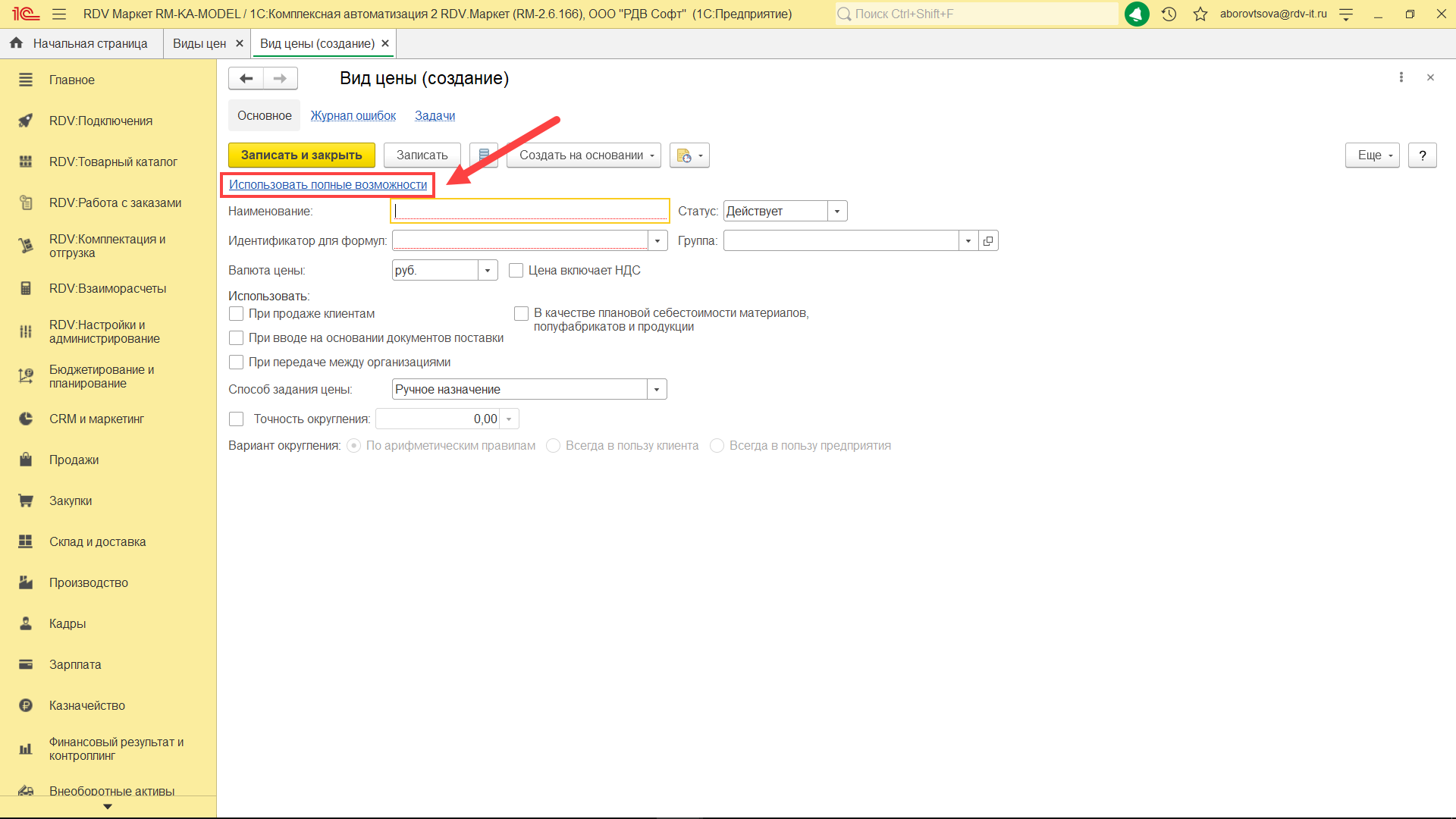Click the three-dot more options icon
The width and height of the screenshot is (1456, 819).
pyautogui.click(x=1401, y=77)
